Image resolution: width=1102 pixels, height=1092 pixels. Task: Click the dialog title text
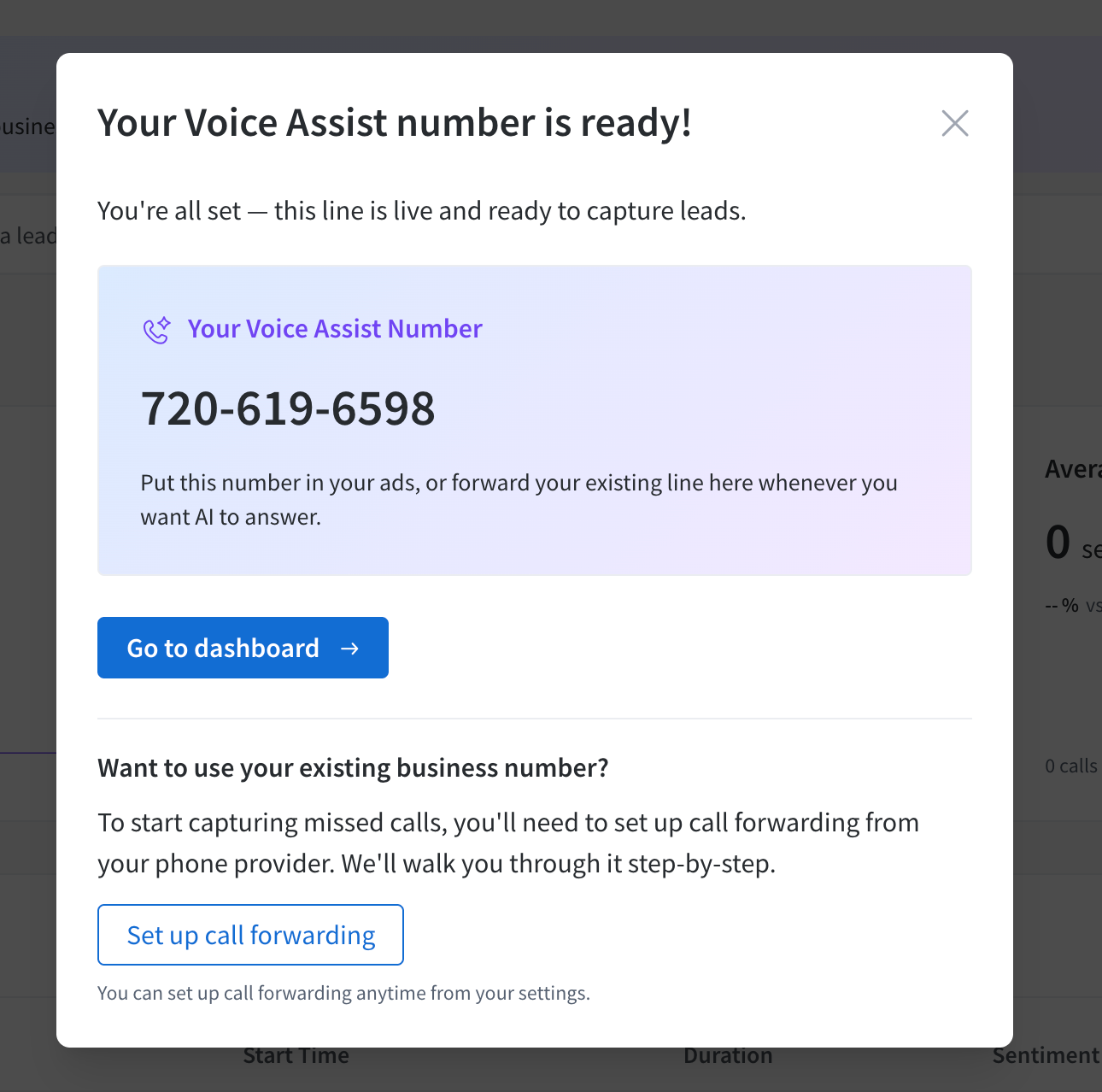[395, 122]
